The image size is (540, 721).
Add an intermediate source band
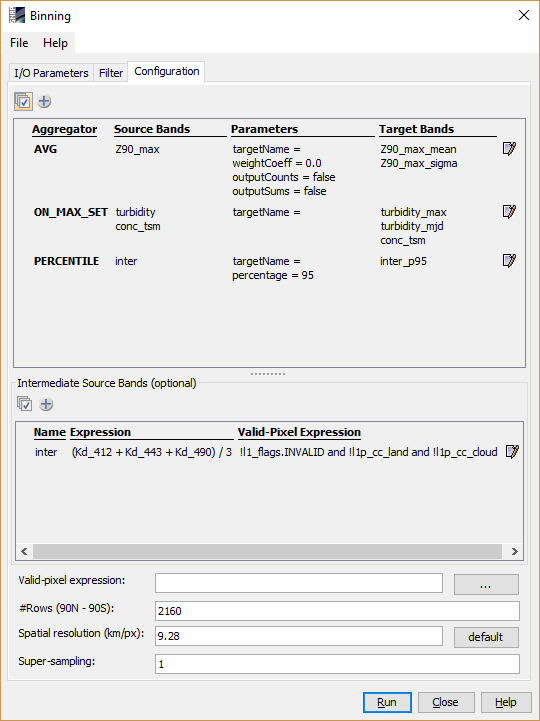[x=46, y=404]
